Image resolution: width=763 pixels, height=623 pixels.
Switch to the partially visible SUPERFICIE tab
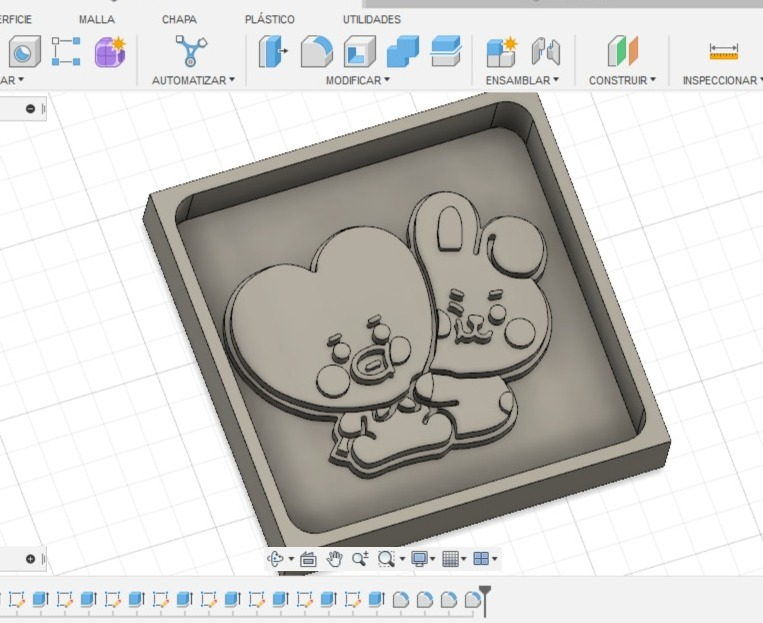pyautogui.click(x=16, y=19)
